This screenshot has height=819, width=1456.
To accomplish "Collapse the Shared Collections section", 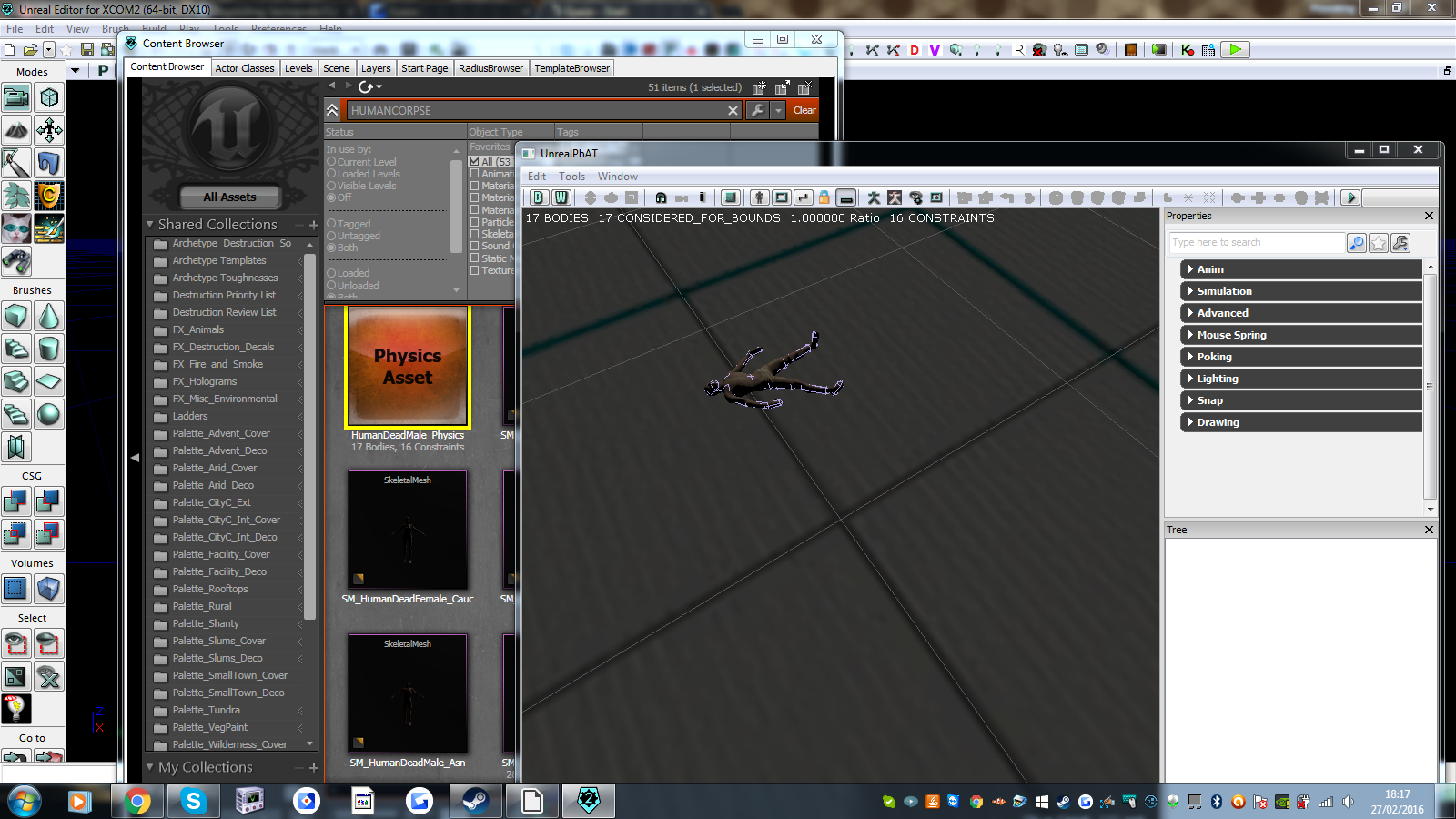I will click(x=150, y=224).
